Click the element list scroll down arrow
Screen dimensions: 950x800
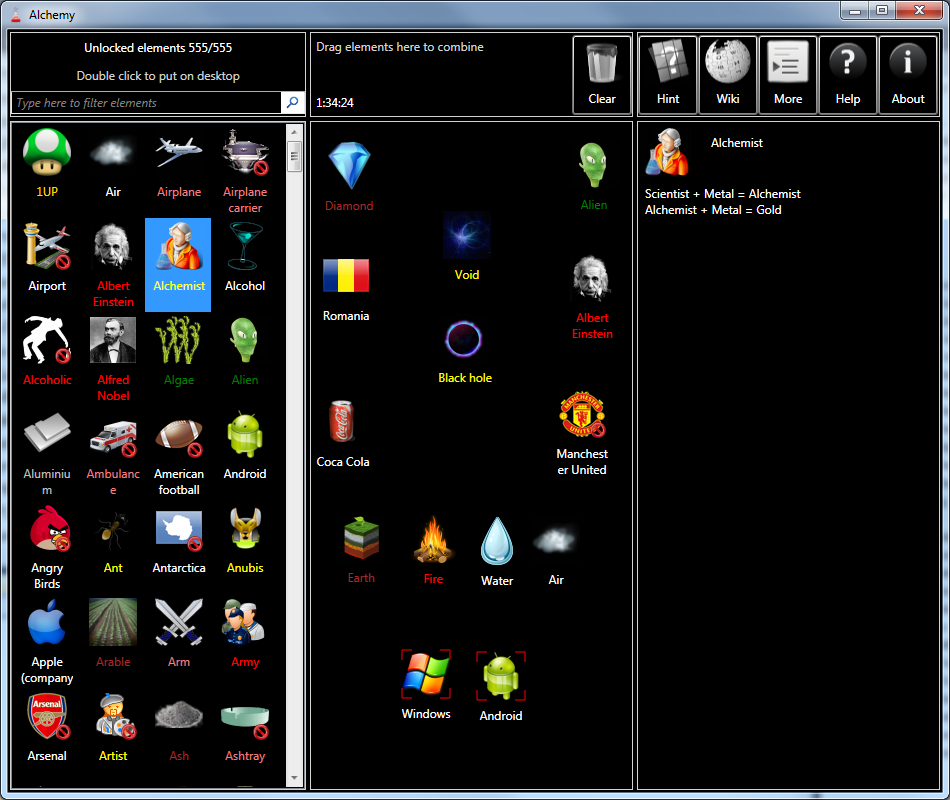pyautogui.click(x=294, y=778)
